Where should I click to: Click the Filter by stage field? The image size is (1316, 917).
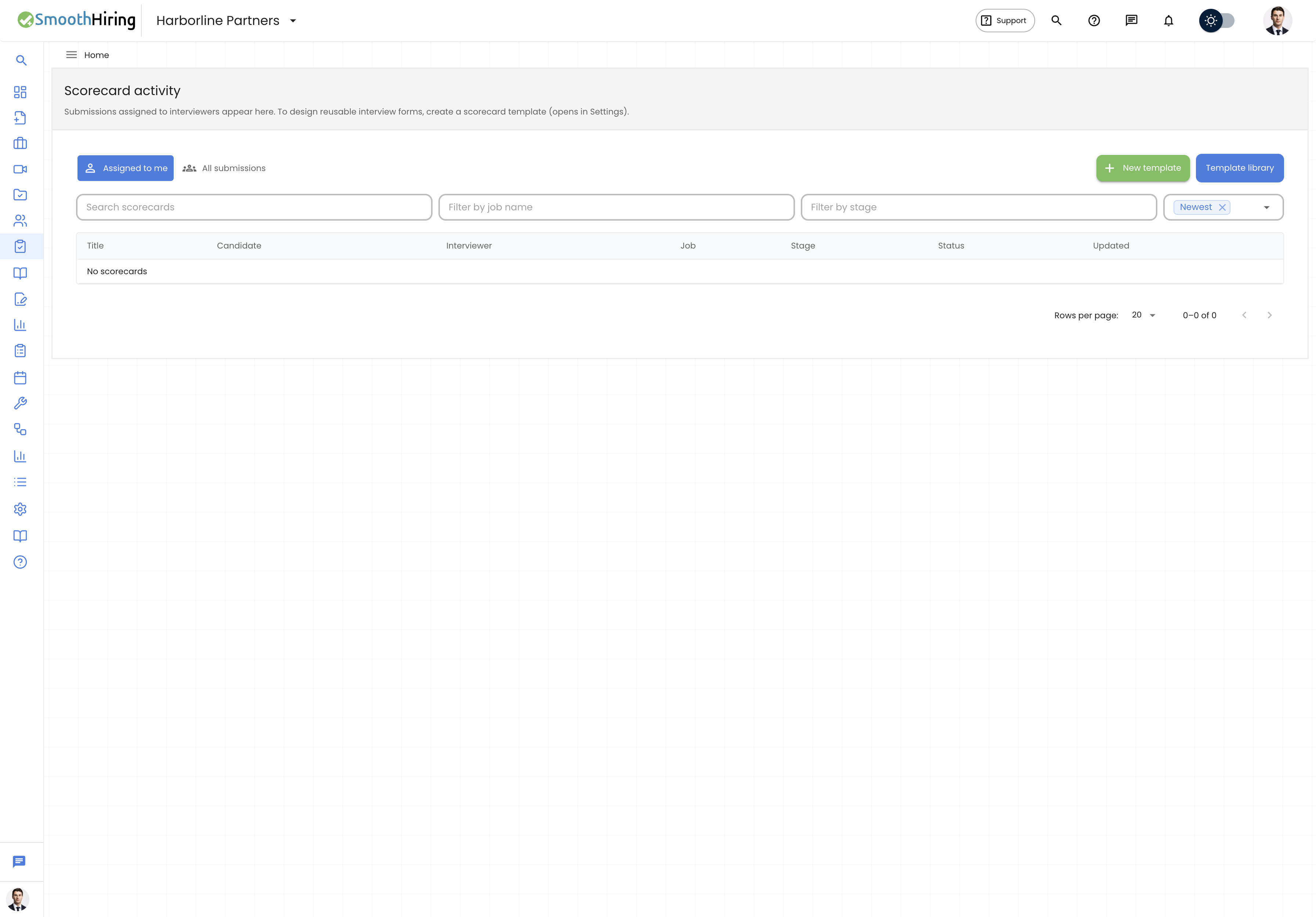click(x=979, y=207)
